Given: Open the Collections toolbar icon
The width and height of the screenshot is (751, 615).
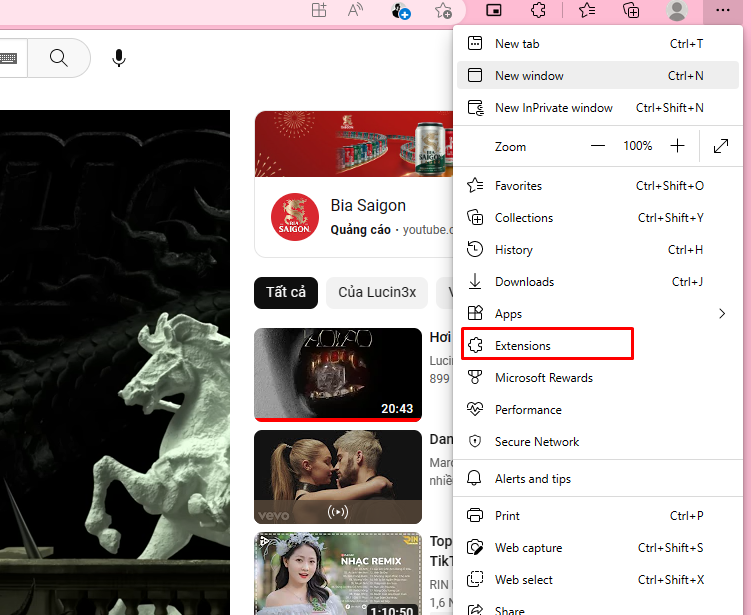Looking at the screenshot, I should click(631, 10).
